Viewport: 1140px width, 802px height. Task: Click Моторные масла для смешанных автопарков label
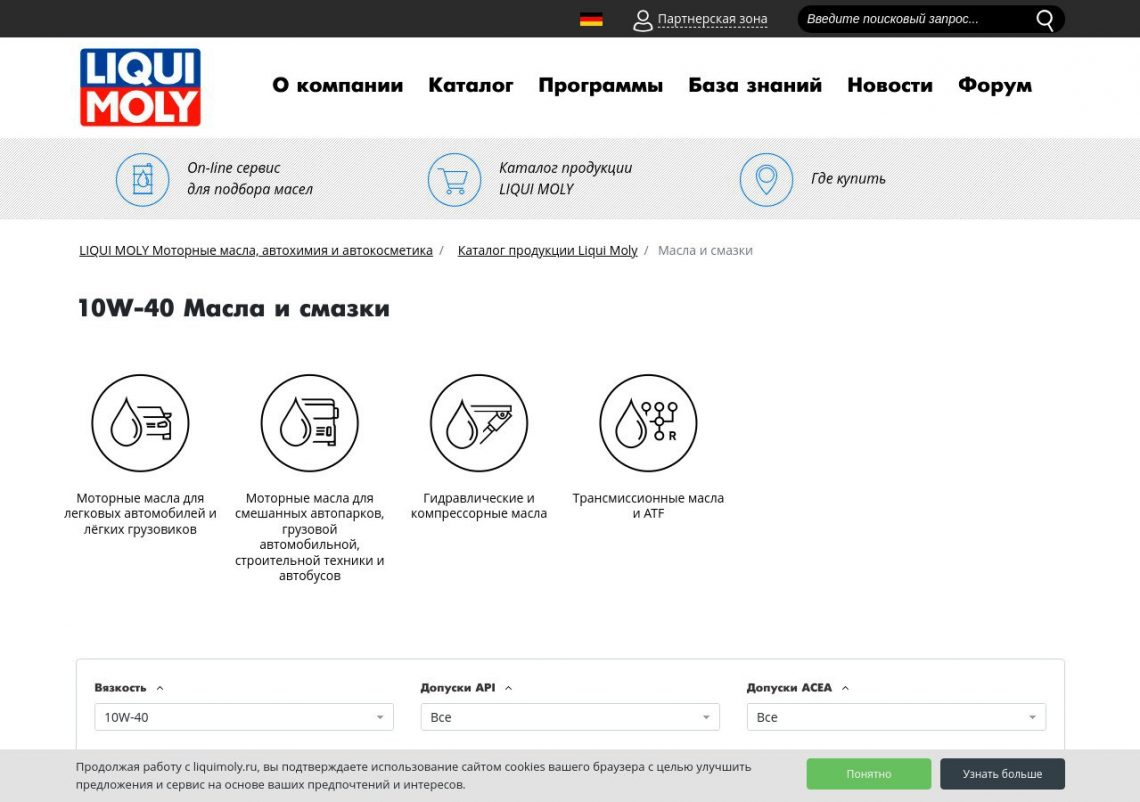(310, 537)
